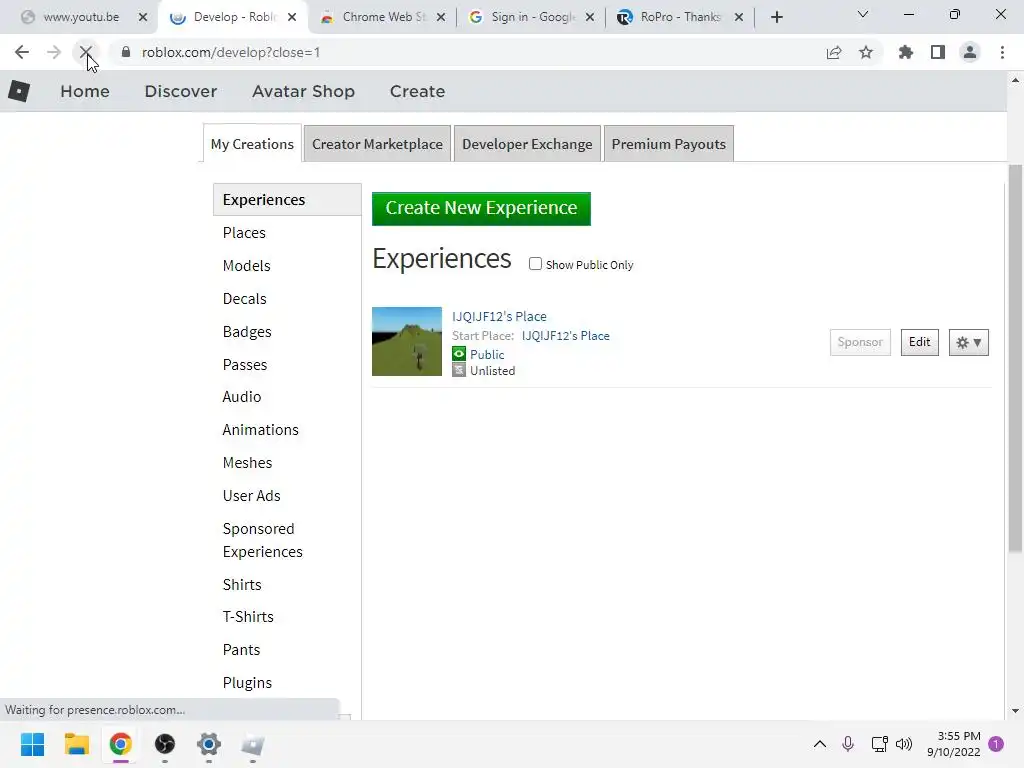Open the Chrome profile avatar icon
The height and width of the screenshot is (768, 1024).
click(x=970, y=52)
